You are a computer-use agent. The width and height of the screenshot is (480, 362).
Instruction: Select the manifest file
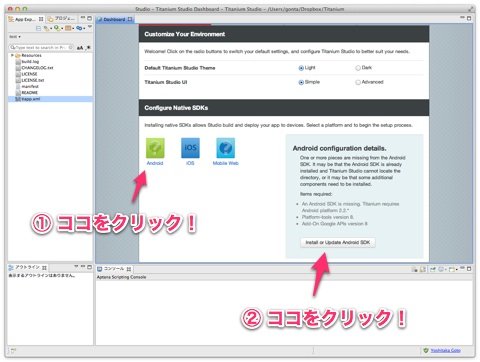point(30,87)
